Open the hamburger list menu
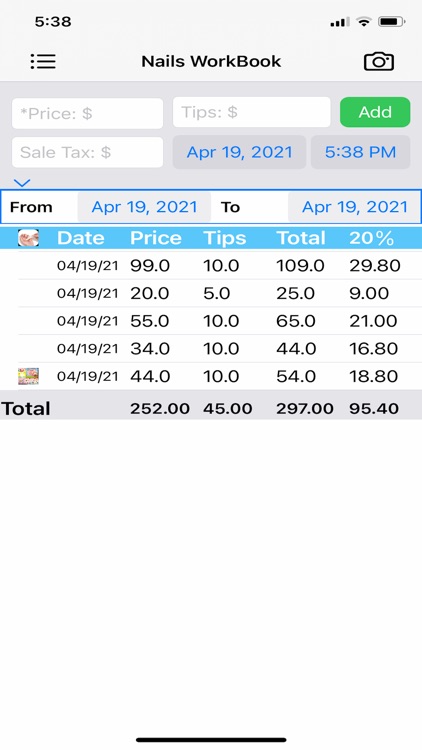Viewport: 422px width, 750px height. point(43,61)
